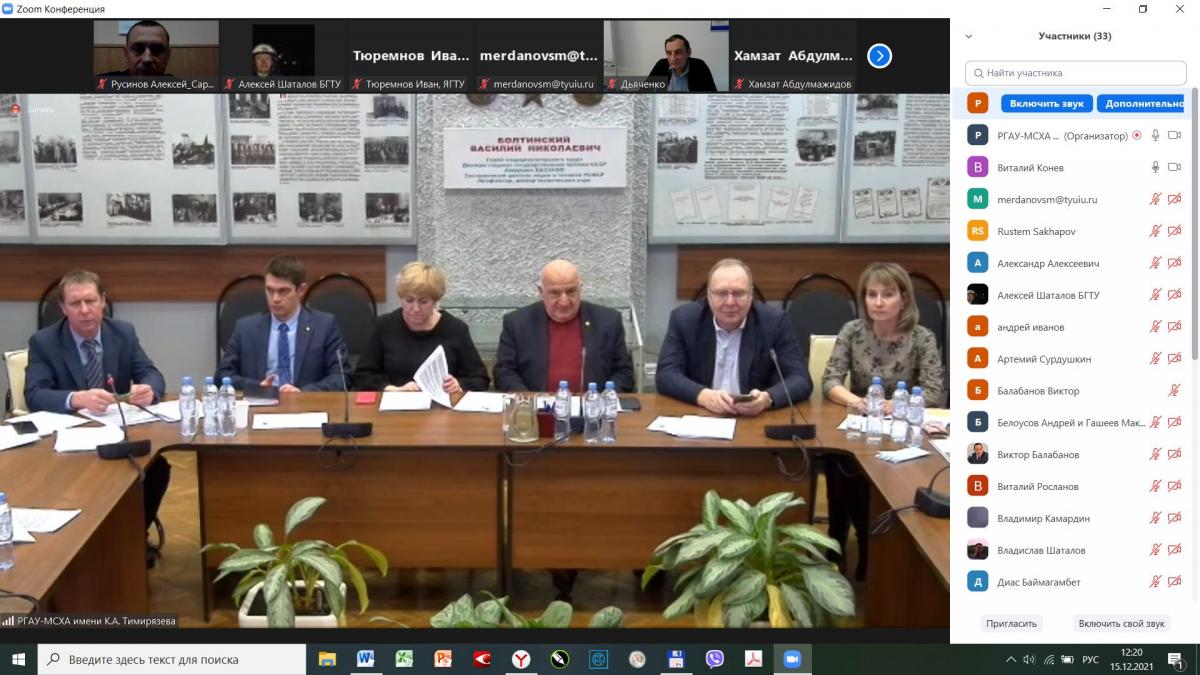Select the merdanovsm@tyuiu.ru gallery tile
This screenshot has height=675, width=1200.
[x=538, y=57]
